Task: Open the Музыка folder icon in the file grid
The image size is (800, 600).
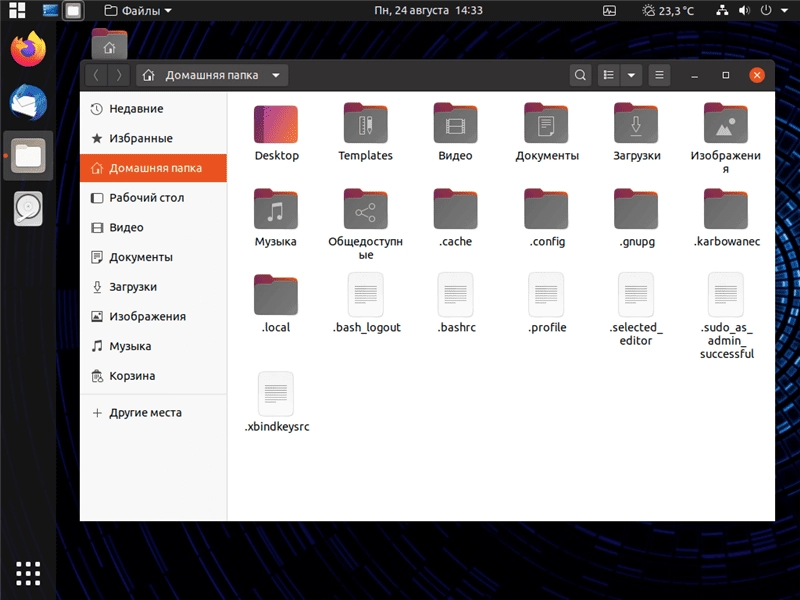Action: tap(276, 209)
